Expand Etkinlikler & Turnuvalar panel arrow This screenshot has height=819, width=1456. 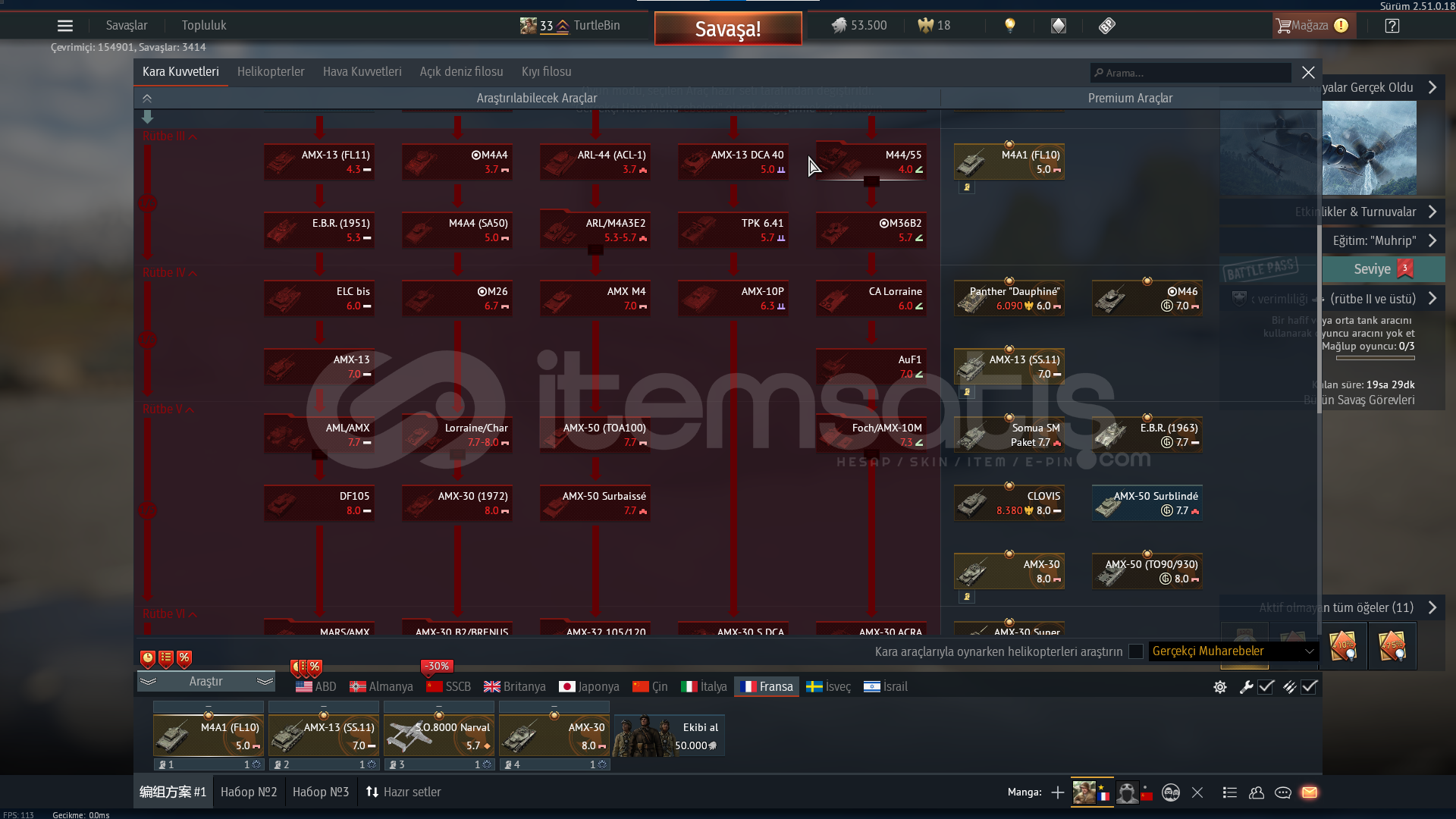pos(1432,212)
